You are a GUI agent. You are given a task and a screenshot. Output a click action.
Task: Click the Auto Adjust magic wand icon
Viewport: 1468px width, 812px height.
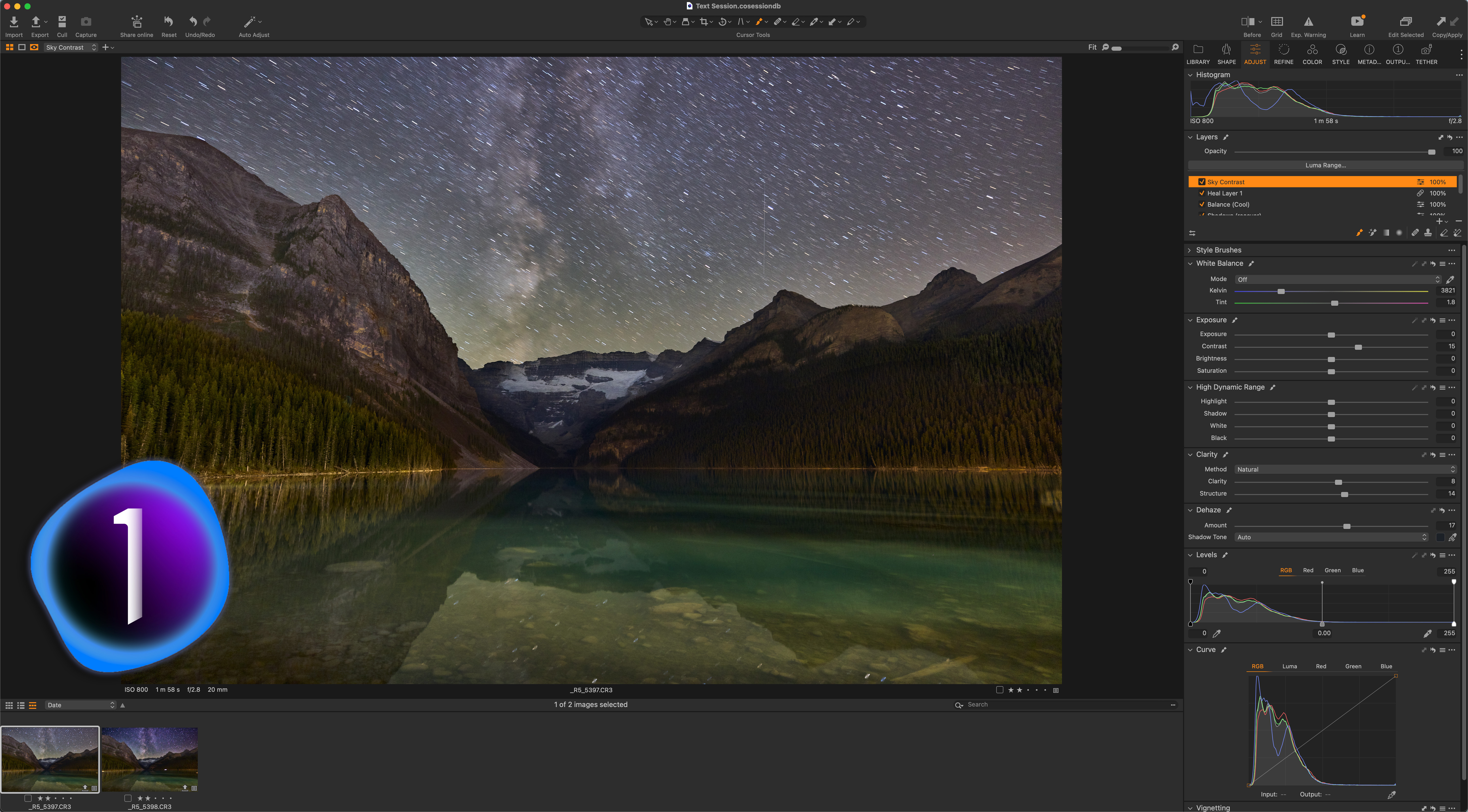pyautogui.click(x=250, y=22)
